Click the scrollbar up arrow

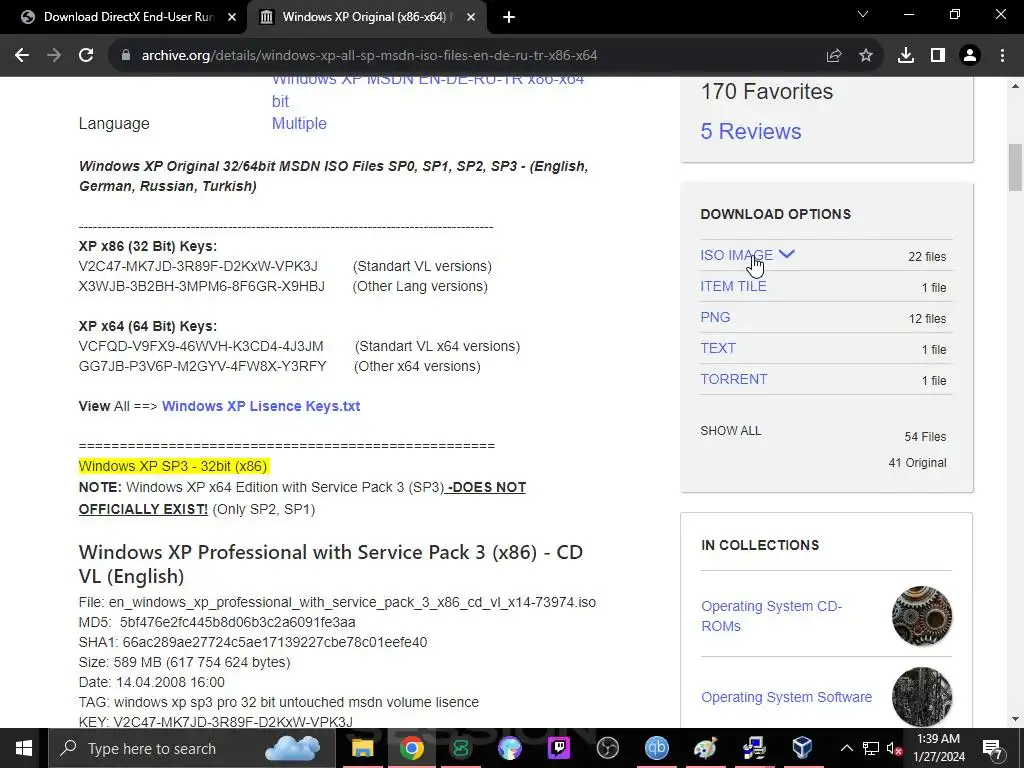tap(1015, 86)
